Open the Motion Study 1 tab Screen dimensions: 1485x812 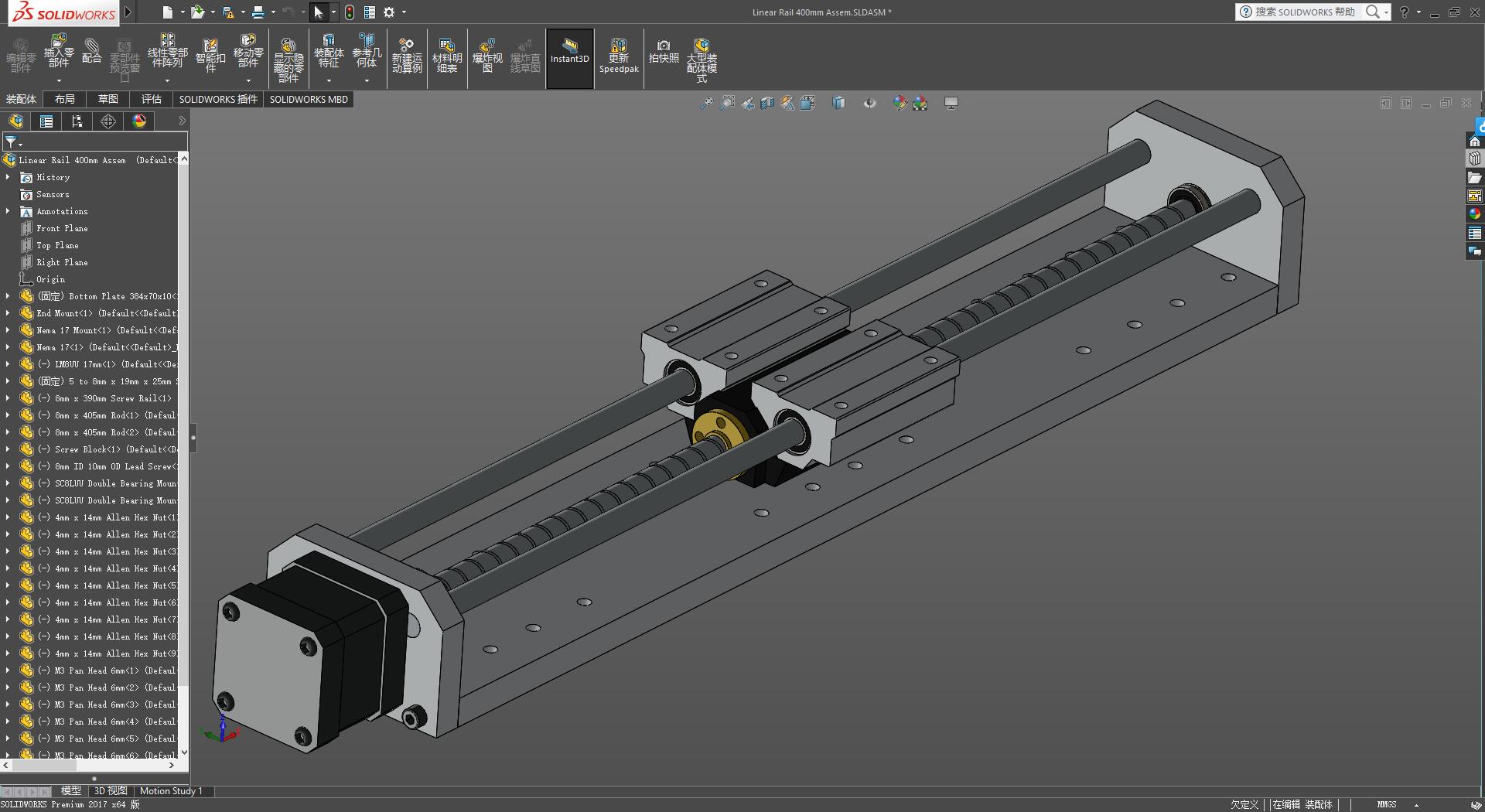[172, 791]
